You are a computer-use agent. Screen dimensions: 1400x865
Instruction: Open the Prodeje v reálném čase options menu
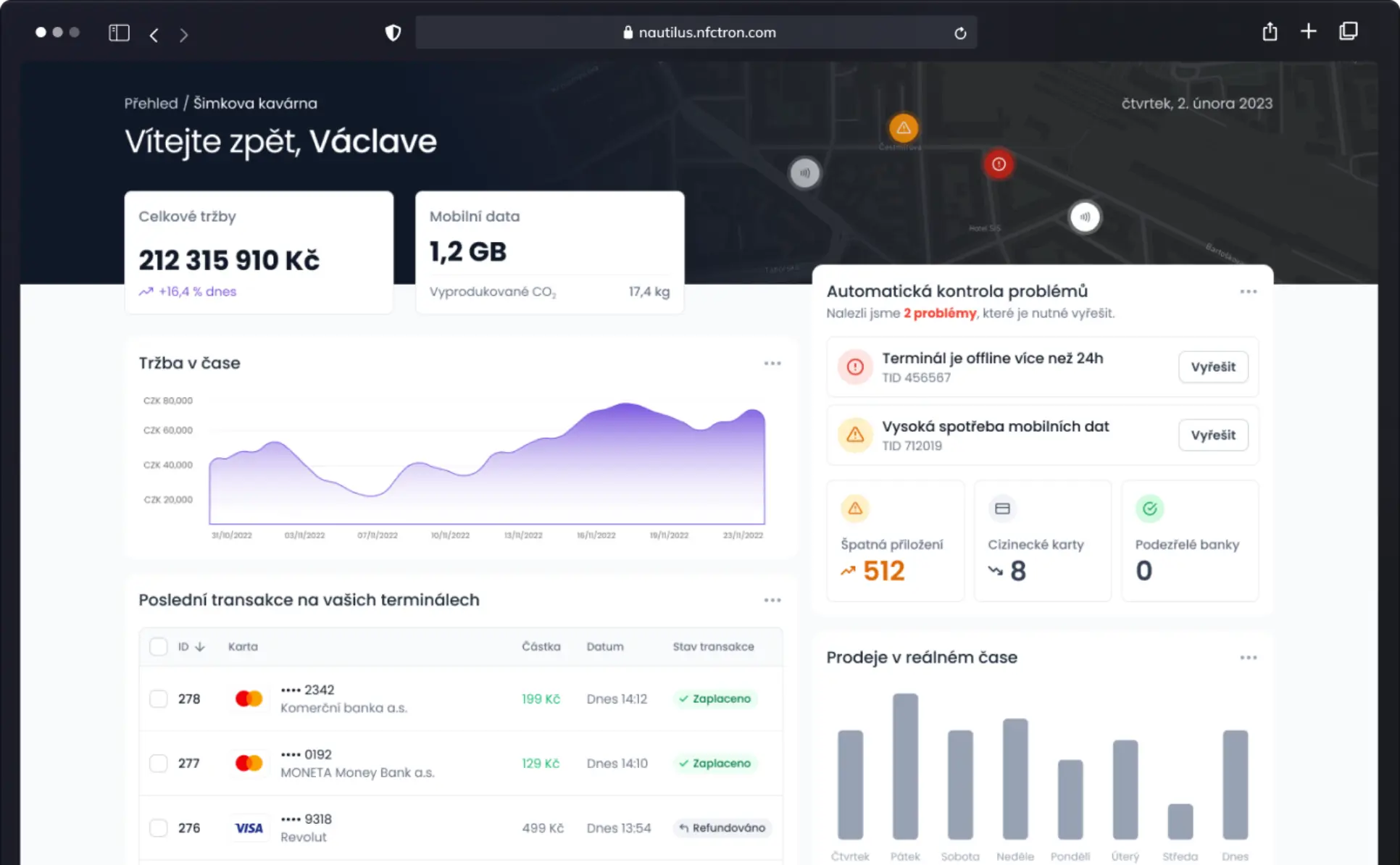(1249, 657)
